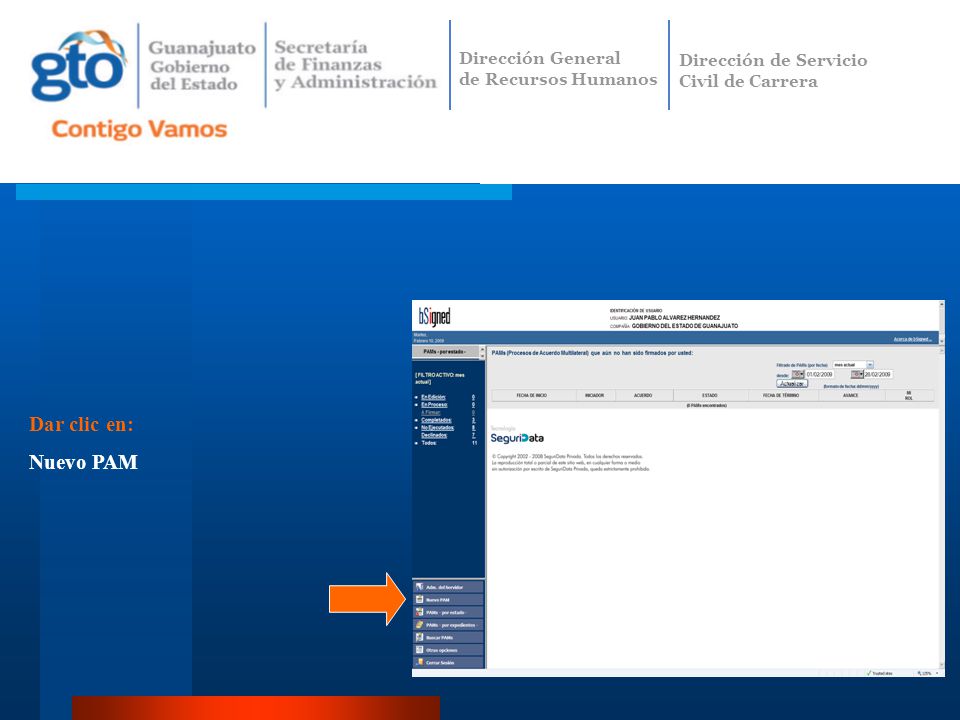This screenshot has width=960, height=720.
Task: Open the 'Acerca de bSigned' link
Action: (912, 339)
